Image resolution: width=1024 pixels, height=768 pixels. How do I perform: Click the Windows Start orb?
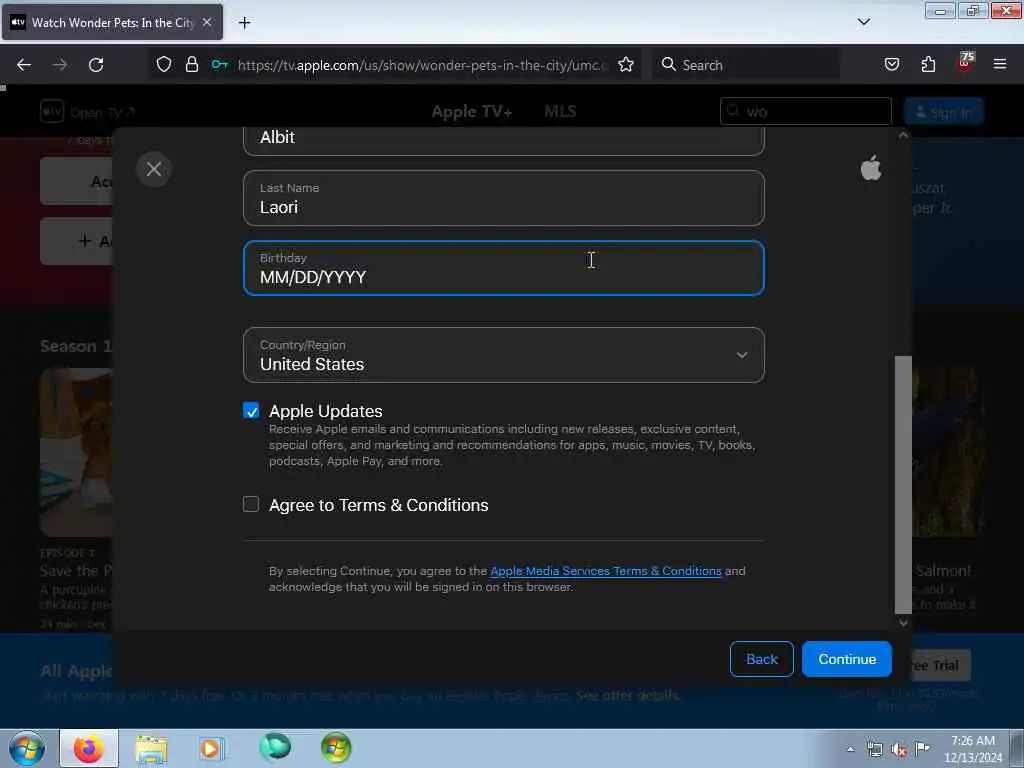pos(27,748)
